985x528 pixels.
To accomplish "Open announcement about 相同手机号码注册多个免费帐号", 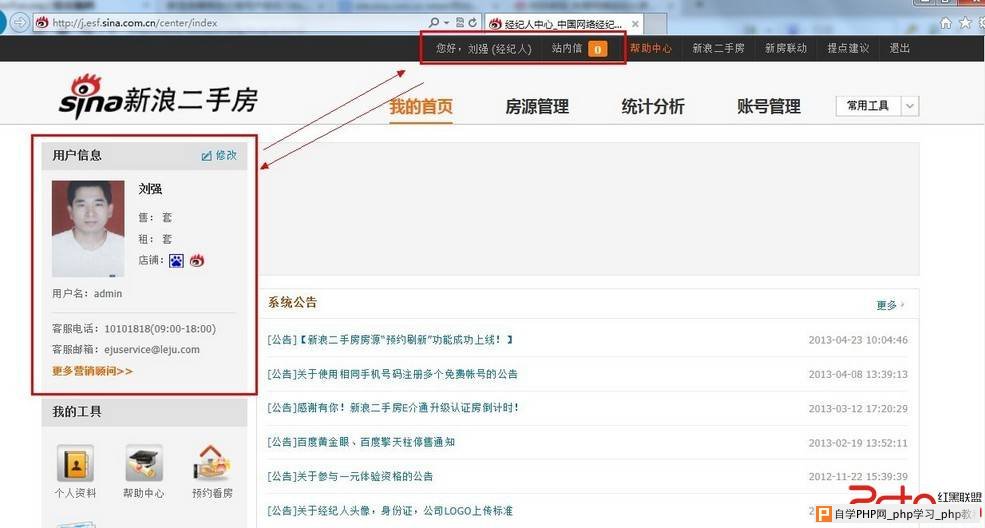I will point(392,374).
